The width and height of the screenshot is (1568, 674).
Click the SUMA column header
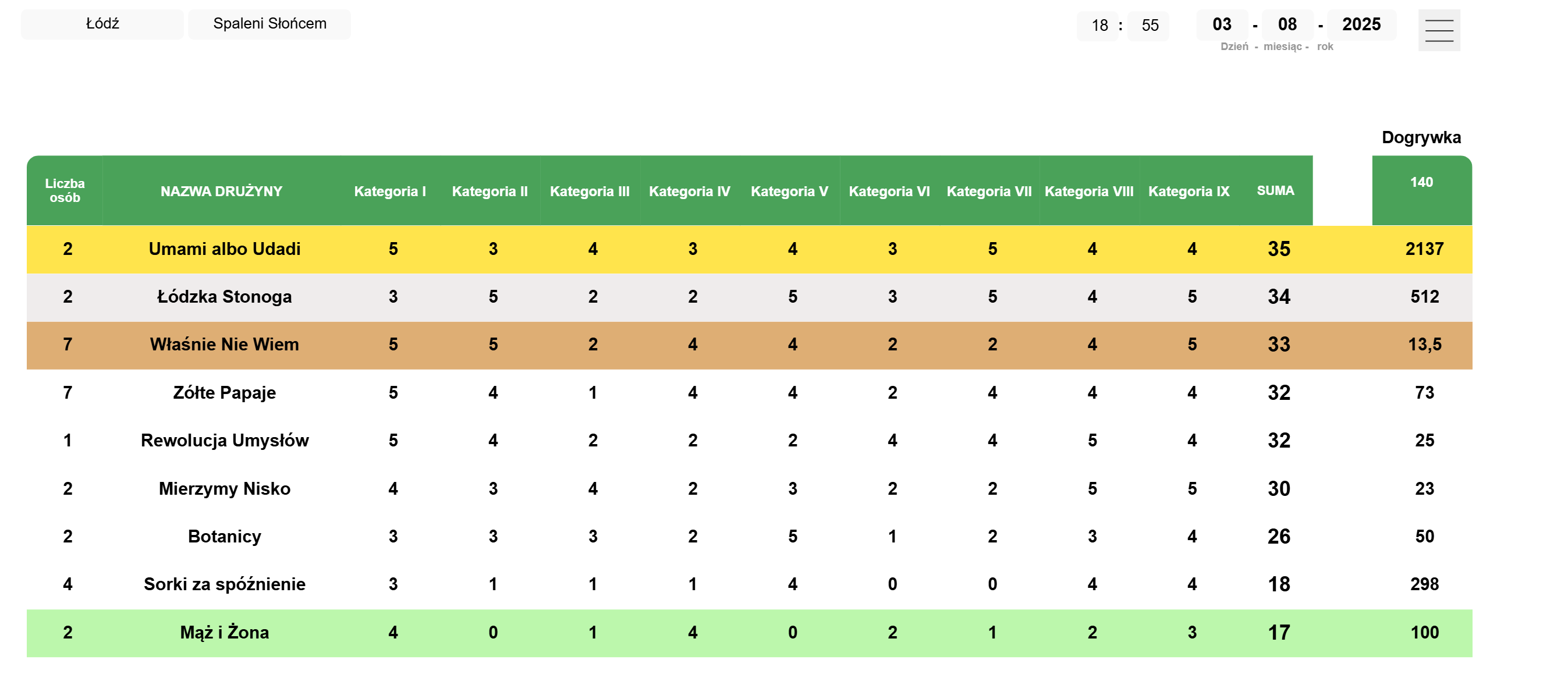pos(1275,190)
